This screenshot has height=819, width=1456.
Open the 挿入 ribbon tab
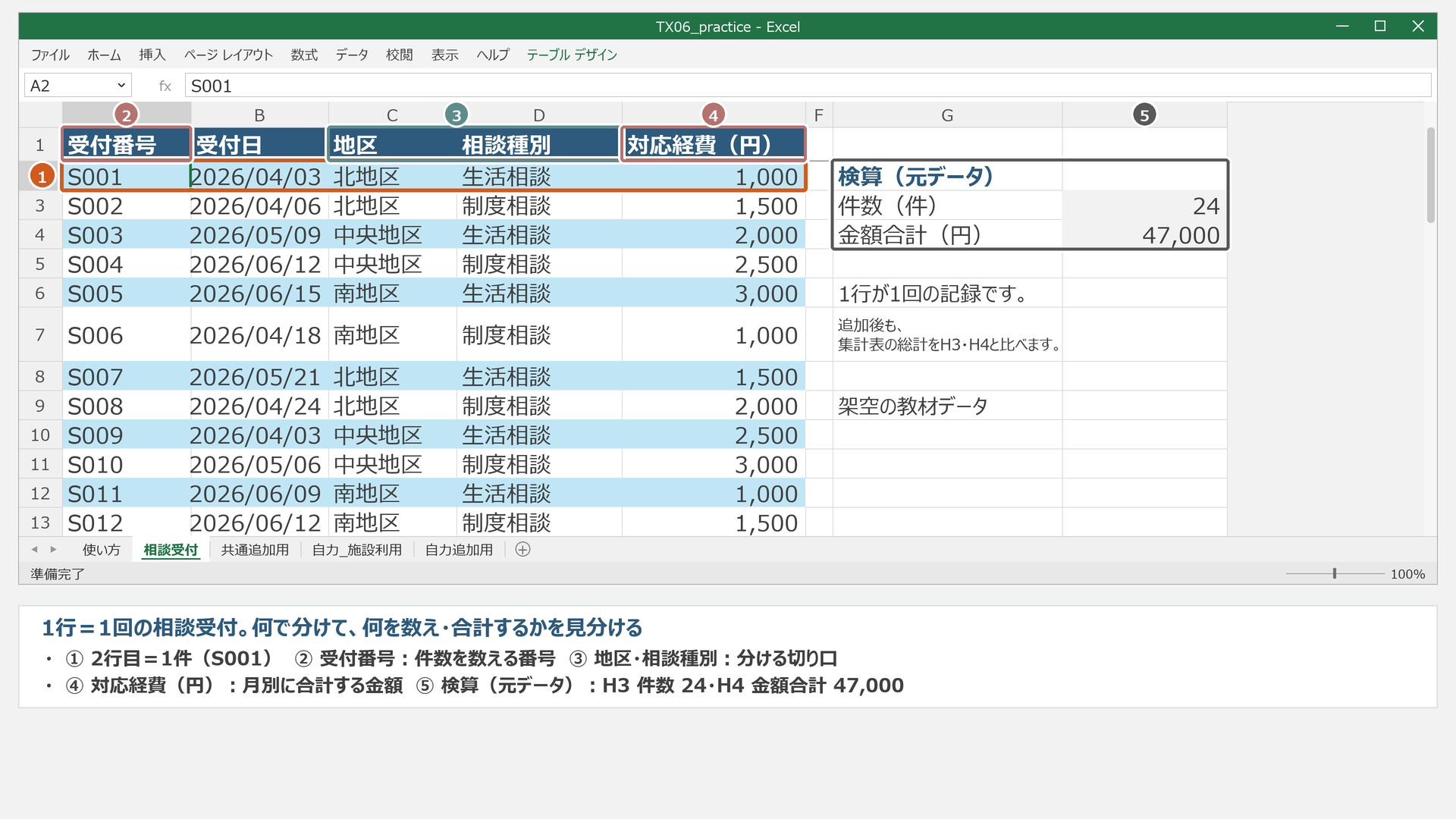152,55
